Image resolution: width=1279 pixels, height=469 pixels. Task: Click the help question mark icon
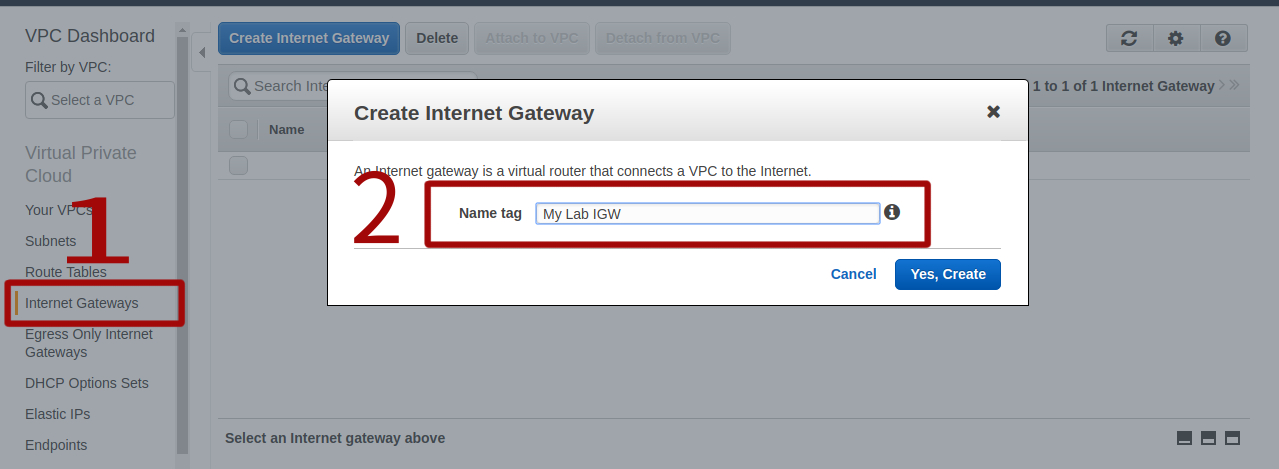(1223, 38)
